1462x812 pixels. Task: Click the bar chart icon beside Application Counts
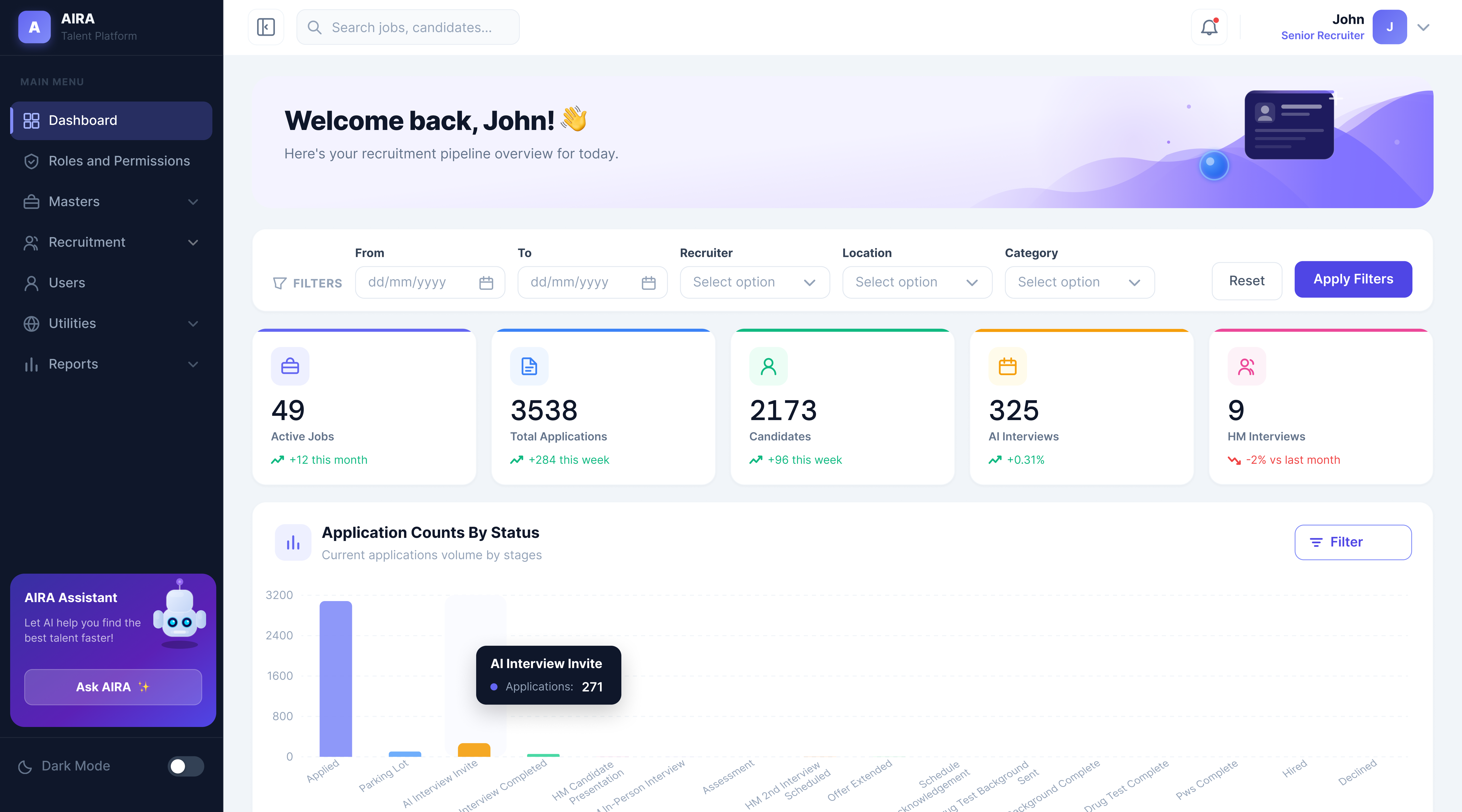293,542
